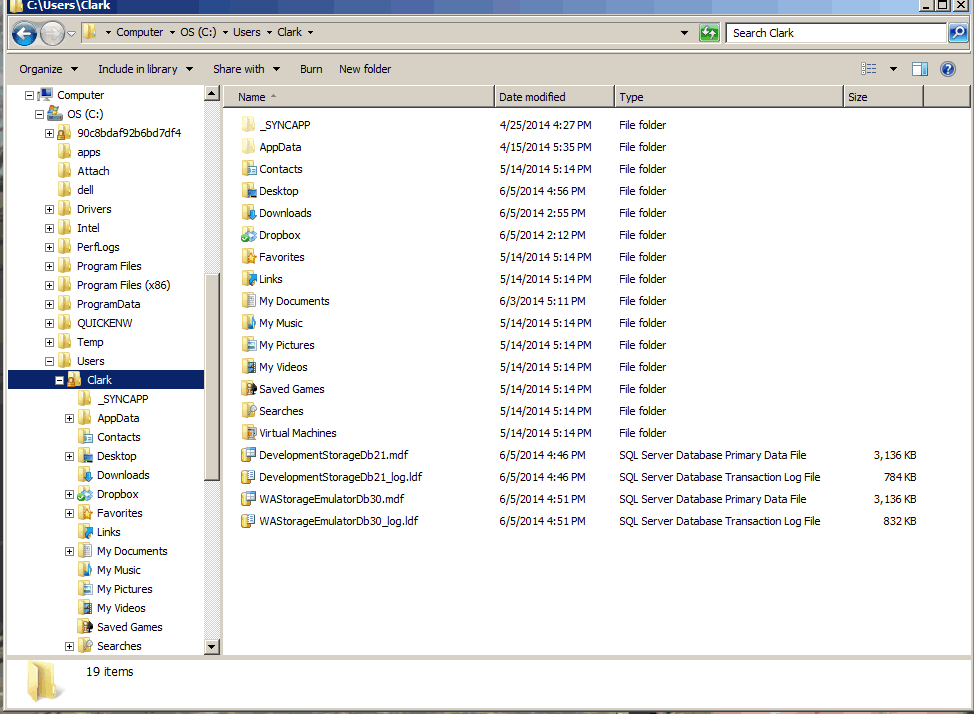Open the Help question mark icon
The width and height of the screenshot is (974, 714).
(948, 69)
